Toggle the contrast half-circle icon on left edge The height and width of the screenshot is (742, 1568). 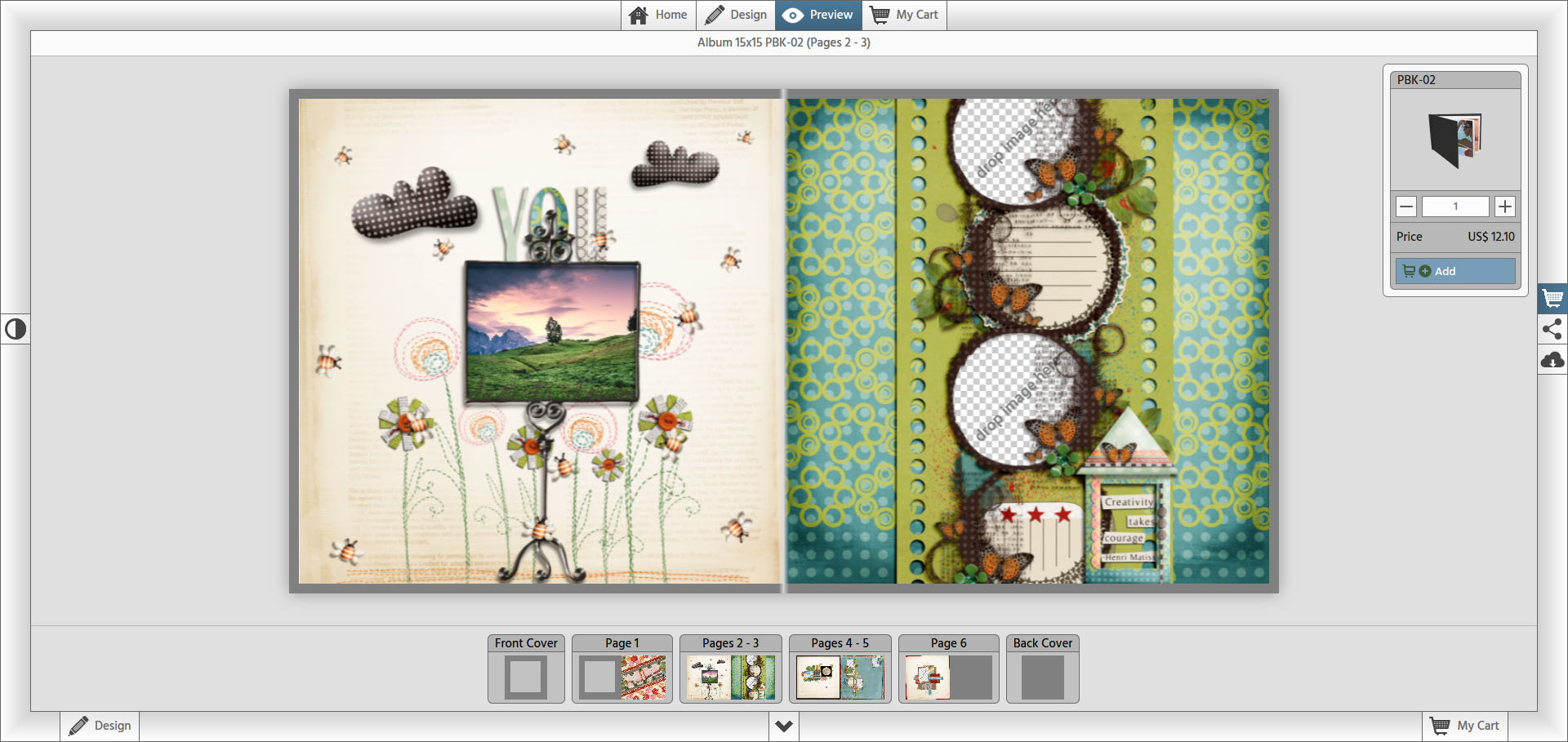(x=16, y=329)
